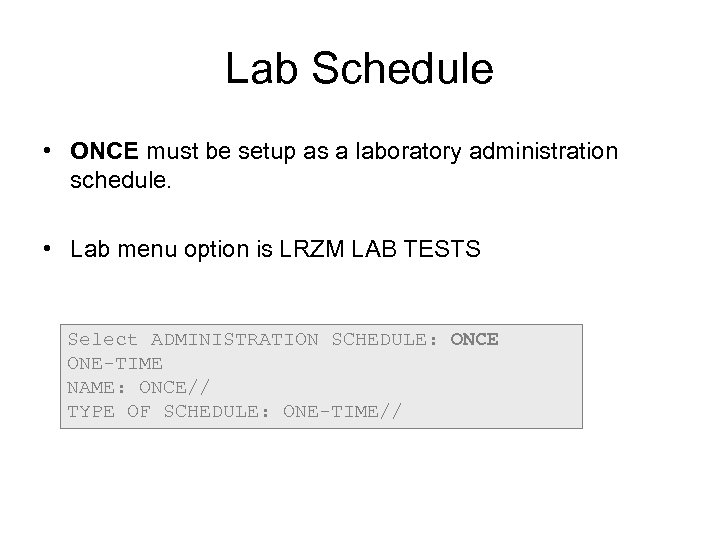The height and width of the screenshot is (540, 720).
Task: Click the "ONCE//" value after NAME
Action: click(174, 387)
